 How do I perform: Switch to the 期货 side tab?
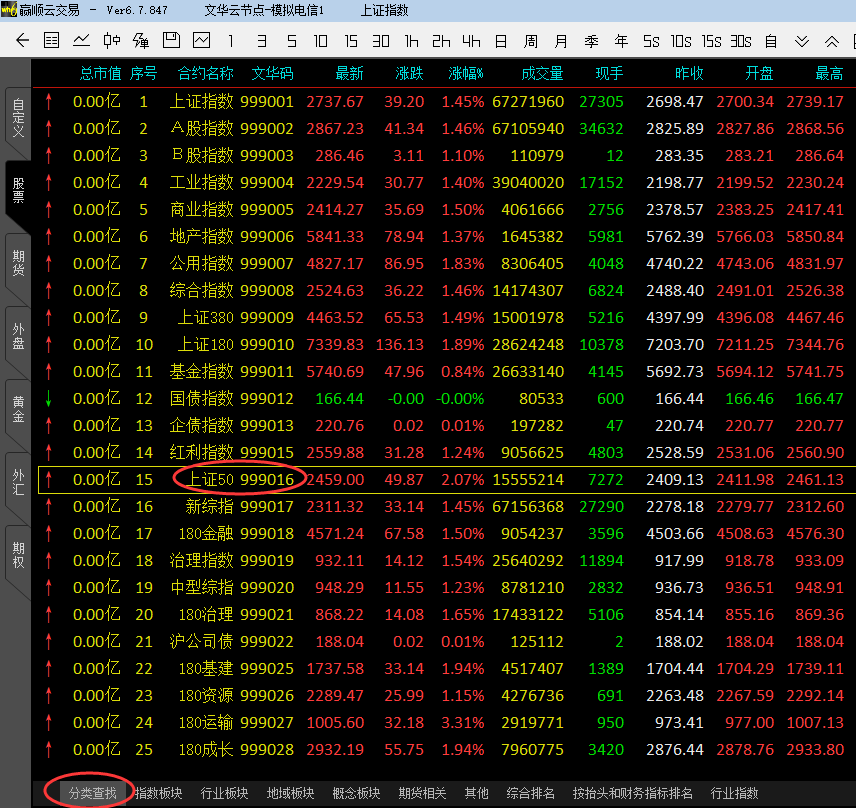pos(18,263)
